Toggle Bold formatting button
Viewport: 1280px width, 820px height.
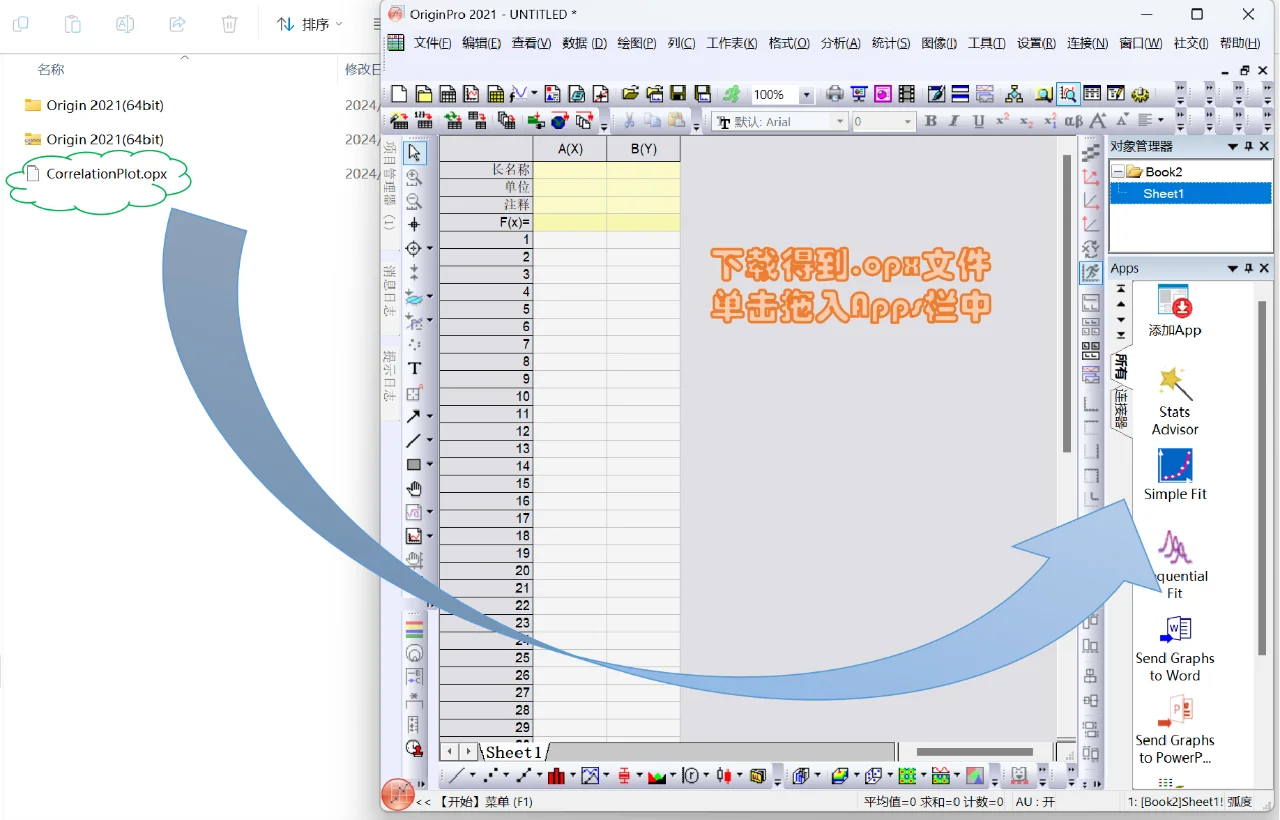[931, 121]
